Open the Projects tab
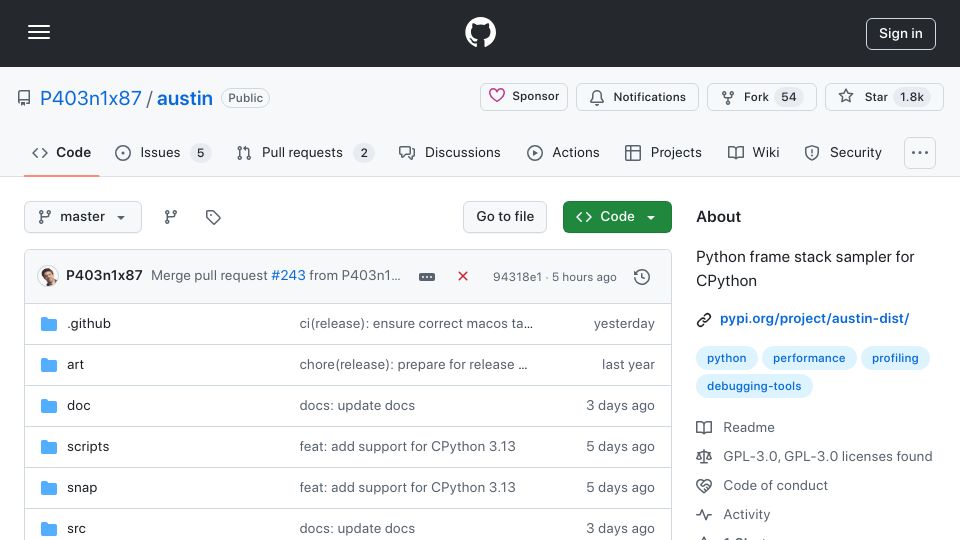960x540 pixels. click(663, 152)
